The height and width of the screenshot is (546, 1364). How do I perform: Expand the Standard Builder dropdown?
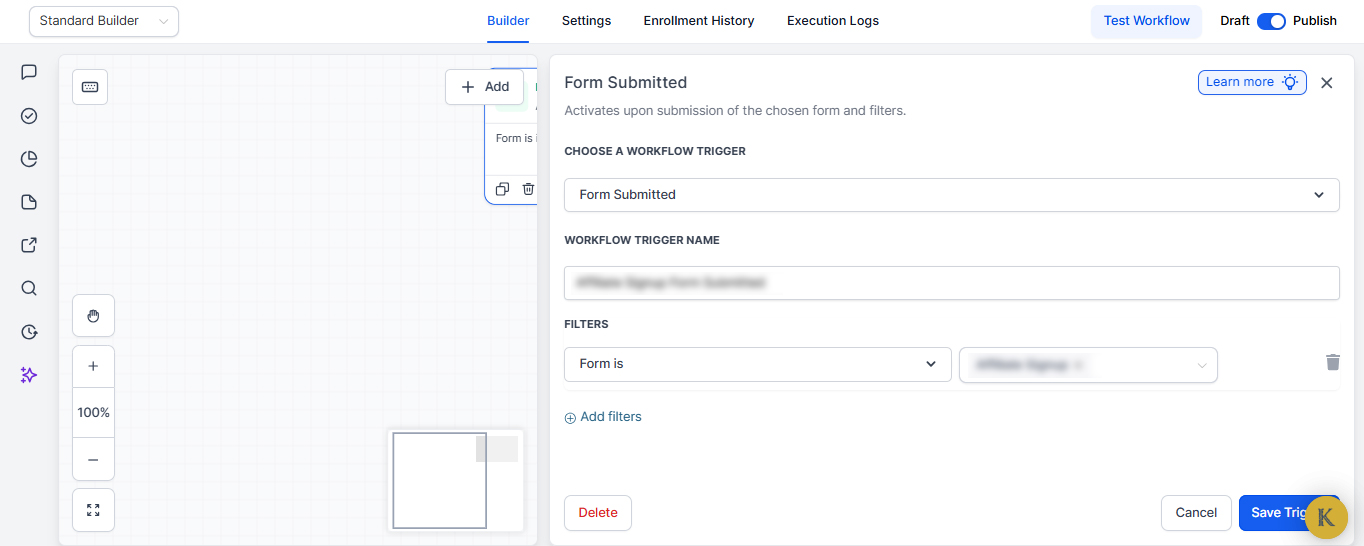click(x=104, y=21)
